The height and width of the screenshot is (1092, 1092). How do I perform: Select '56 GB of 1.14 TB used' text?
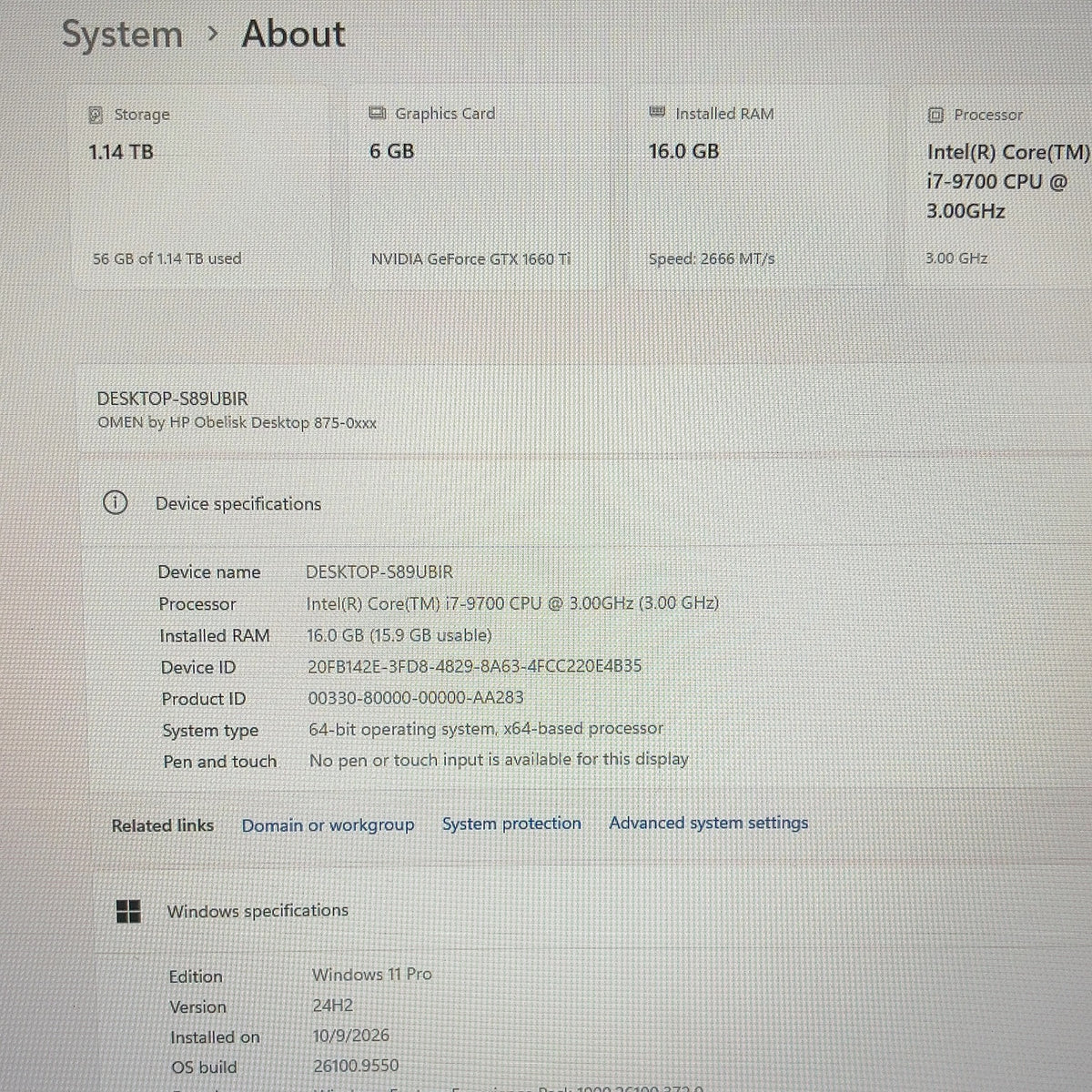coord(167,258)
